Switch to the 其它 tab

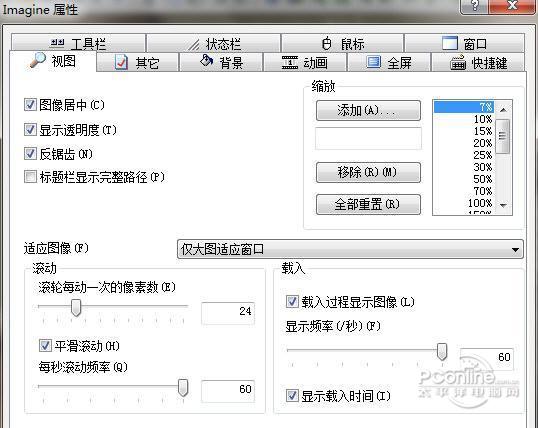[x=138, y=62]
